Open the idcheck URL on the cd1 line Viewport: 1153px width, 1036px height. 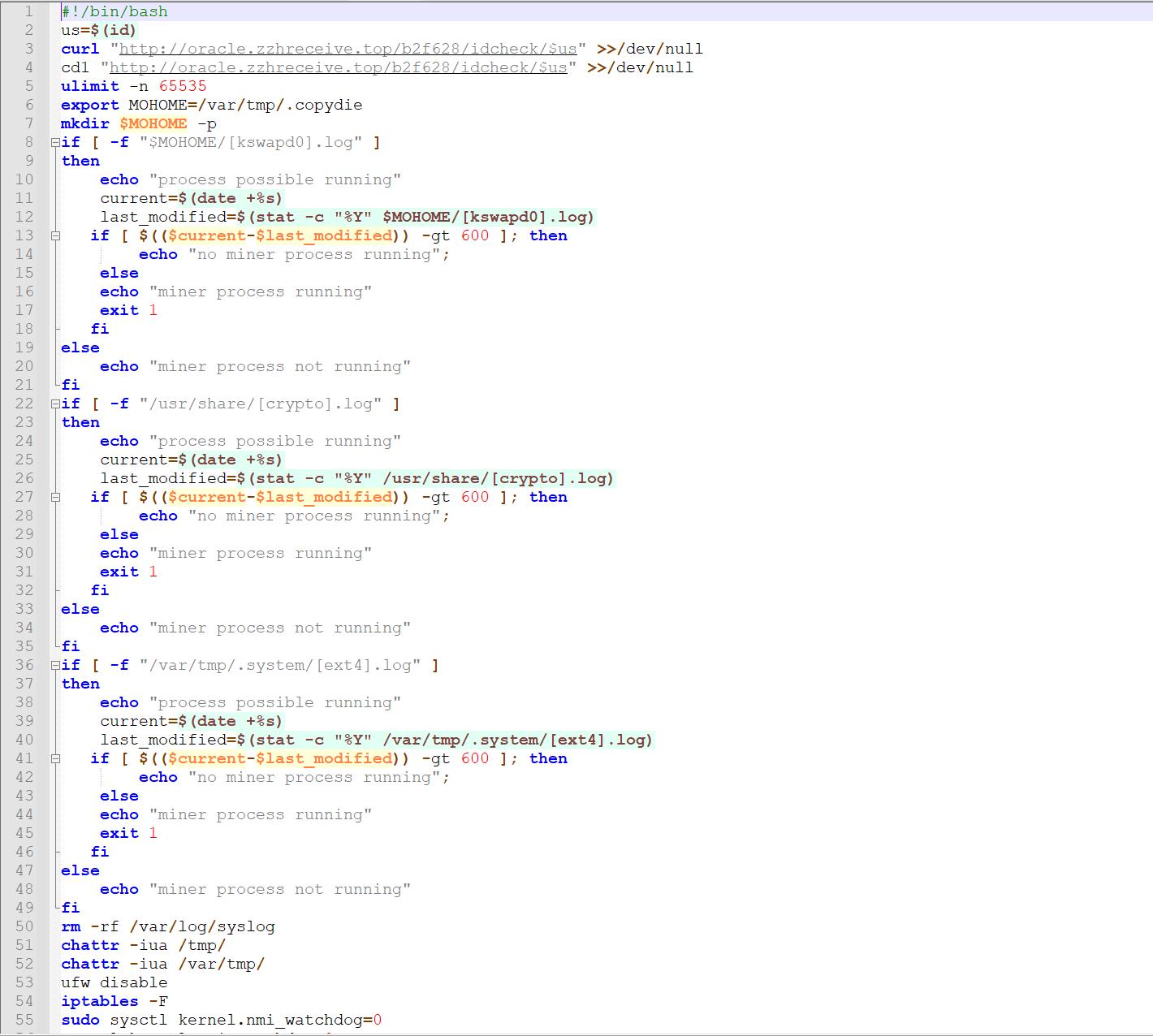pyautogui.click(x=339, y=67)
